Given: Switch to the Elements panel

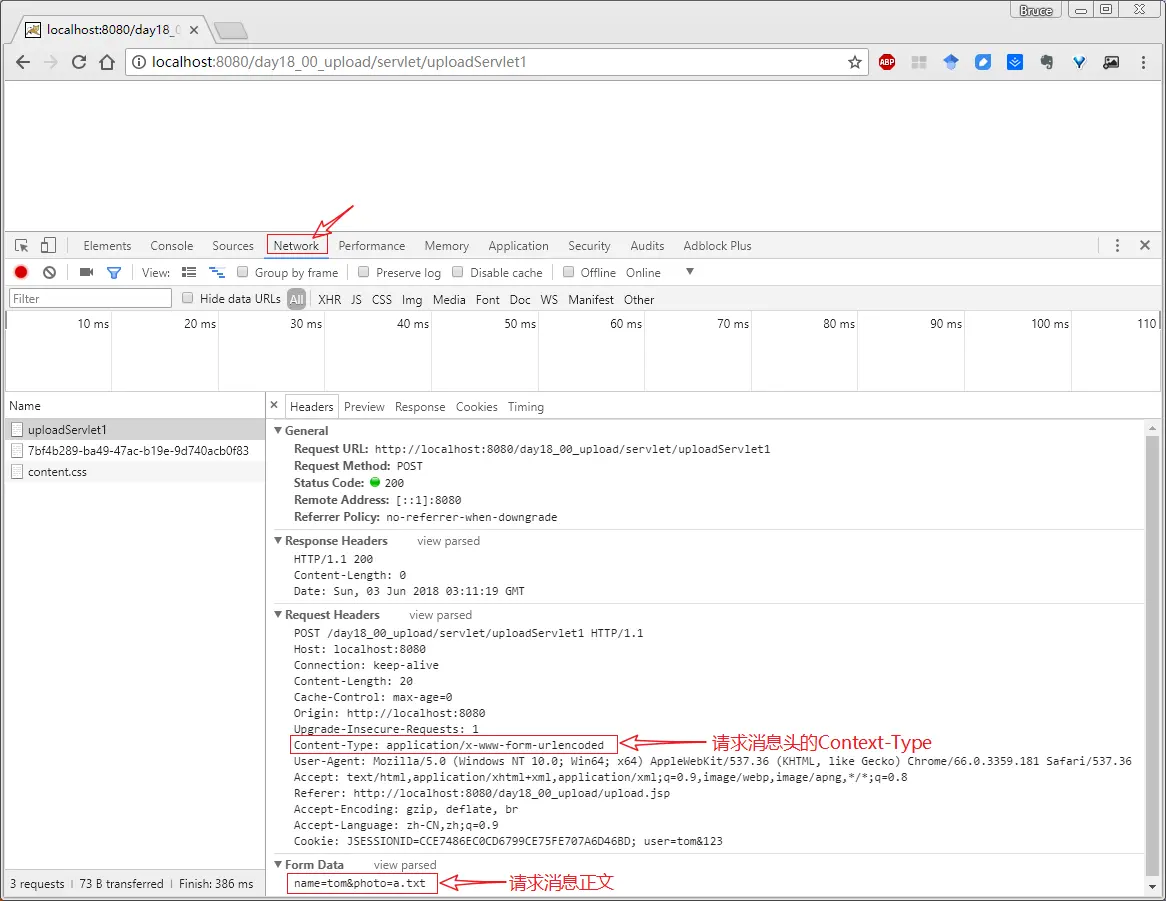Looking at the screenshot, I should 107,245.
